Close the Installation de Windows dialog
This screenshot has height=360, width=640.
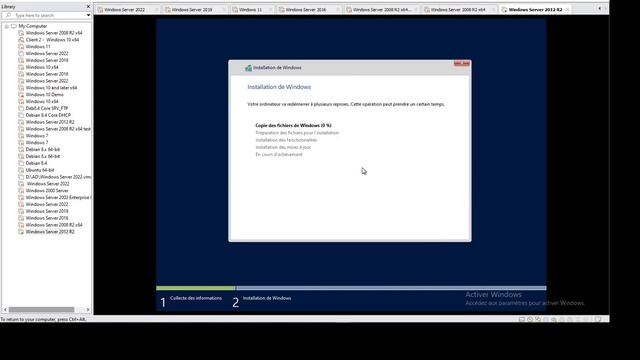click(462, 63)
